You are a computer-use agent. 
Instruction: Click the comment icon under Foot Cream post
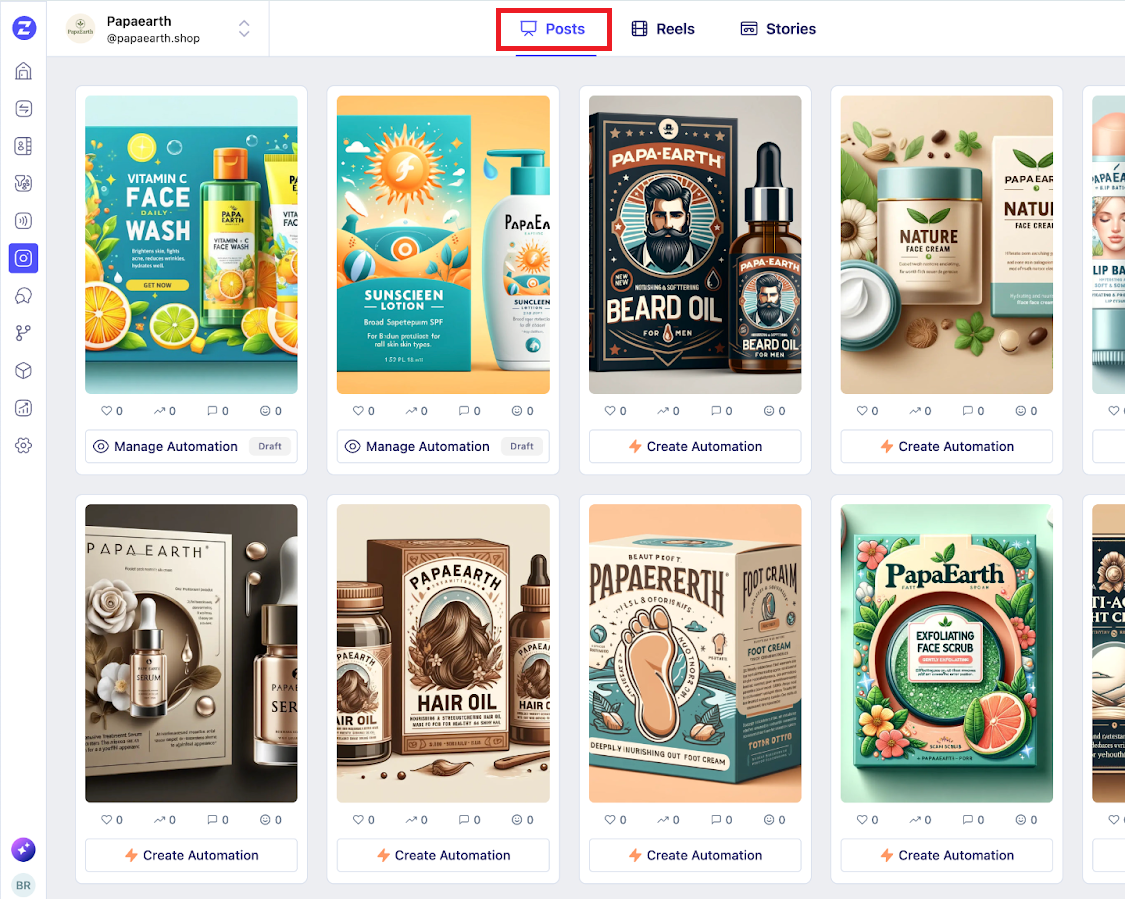[716, 820]
